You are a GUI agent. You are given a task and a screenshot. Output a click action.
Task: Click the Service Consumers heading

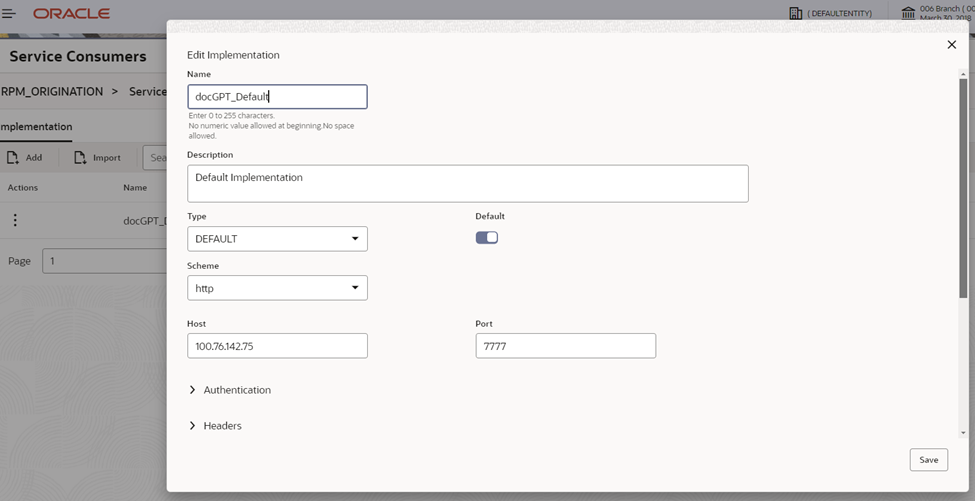pyautogui.click(x=78, y=57)
